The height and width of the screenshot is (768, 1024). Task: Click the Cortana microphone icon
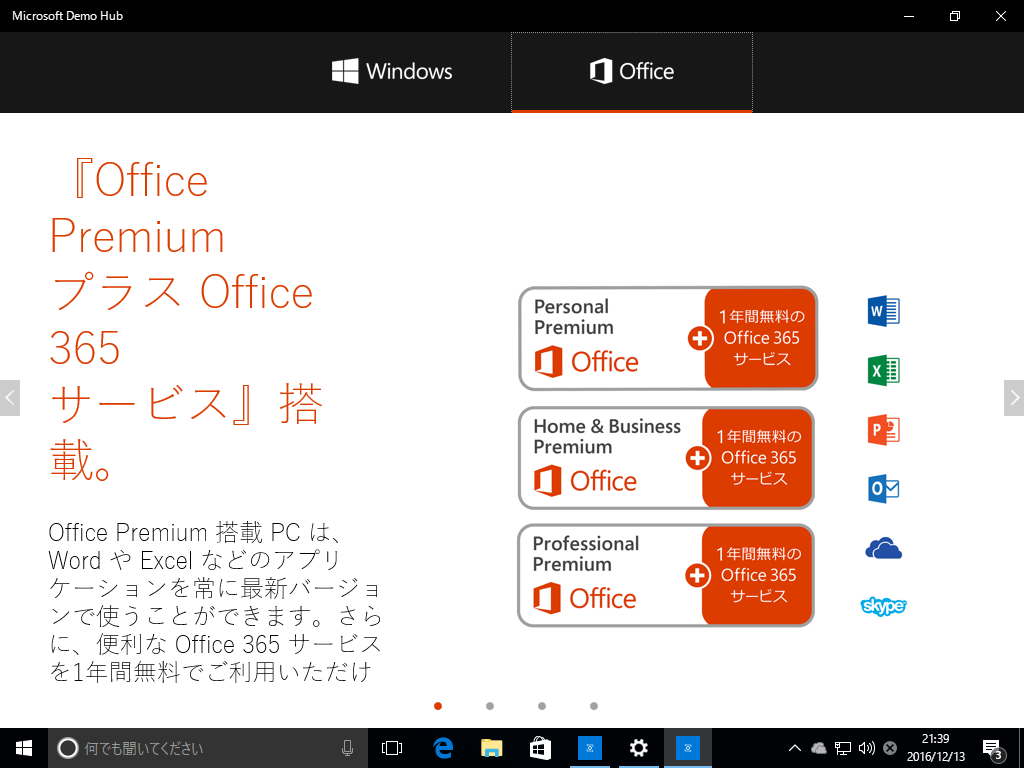(x=347, y=748)
